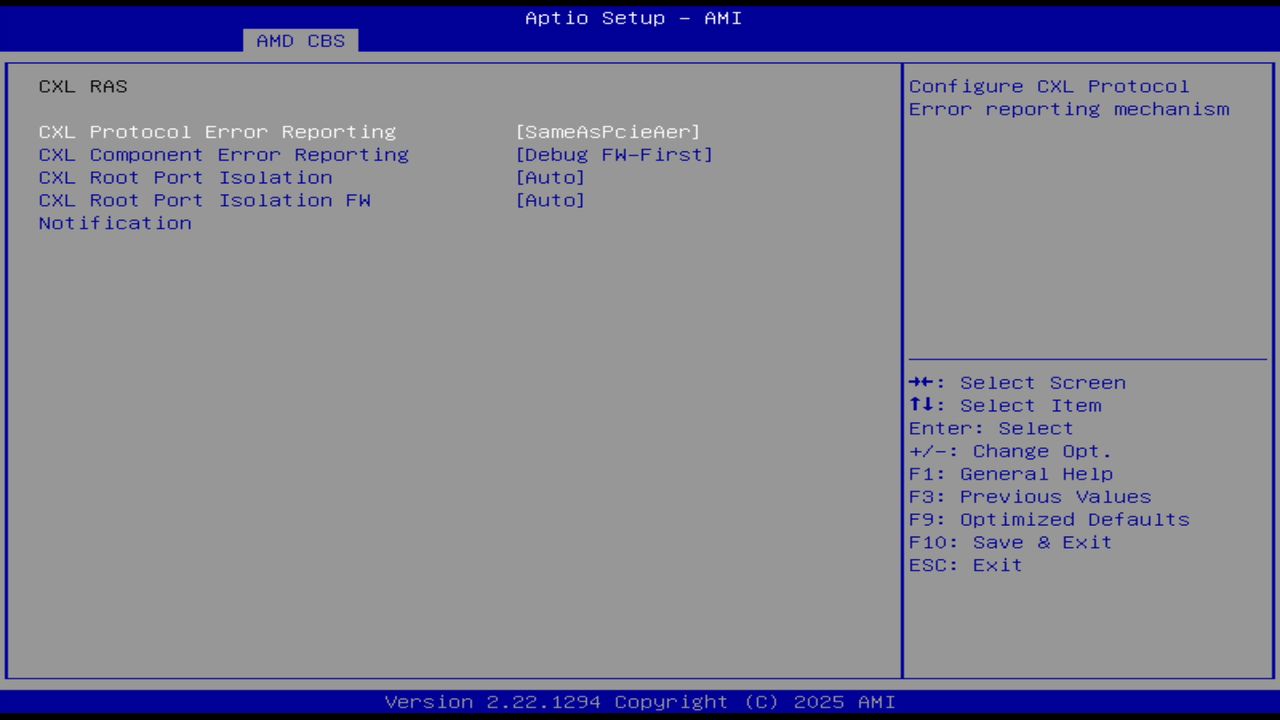Open the Debug FW-First value dropdown
Viewport: 1280px width, 720px height.
point(614,155)
